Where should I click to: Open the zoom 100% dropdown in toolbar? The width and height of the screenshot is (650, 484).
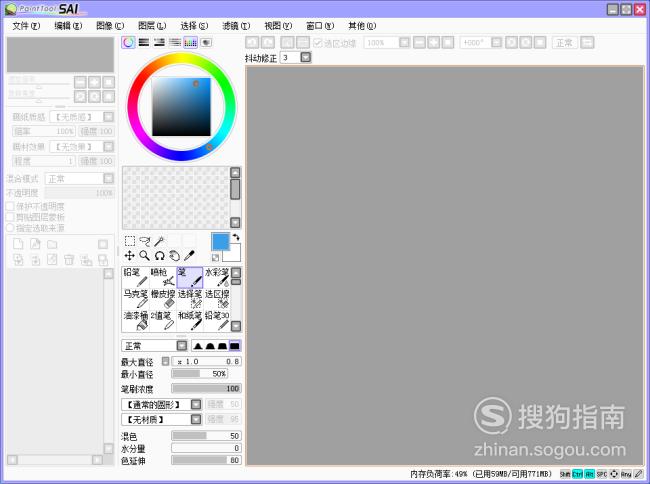coord(405,43)
